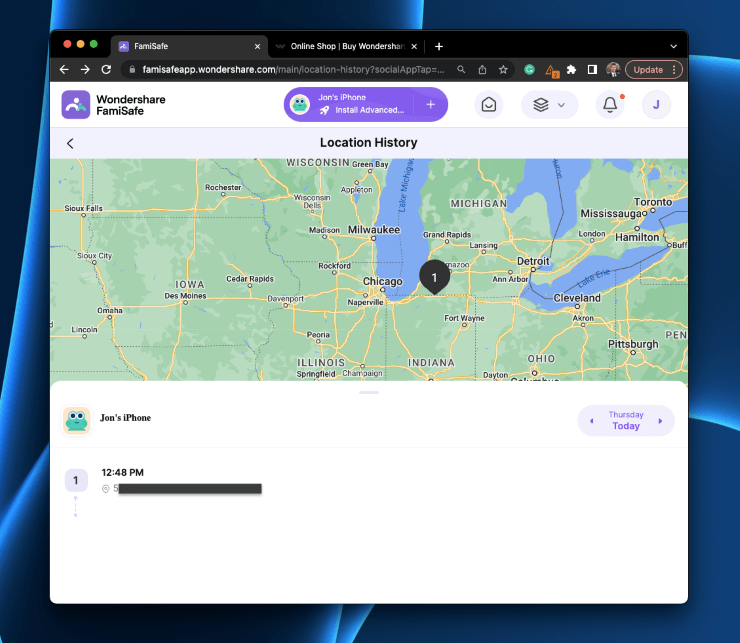The height and width of the screenshot is (643, 740).
Task: Click Grand Rapids label on the map
Action: 446,235
